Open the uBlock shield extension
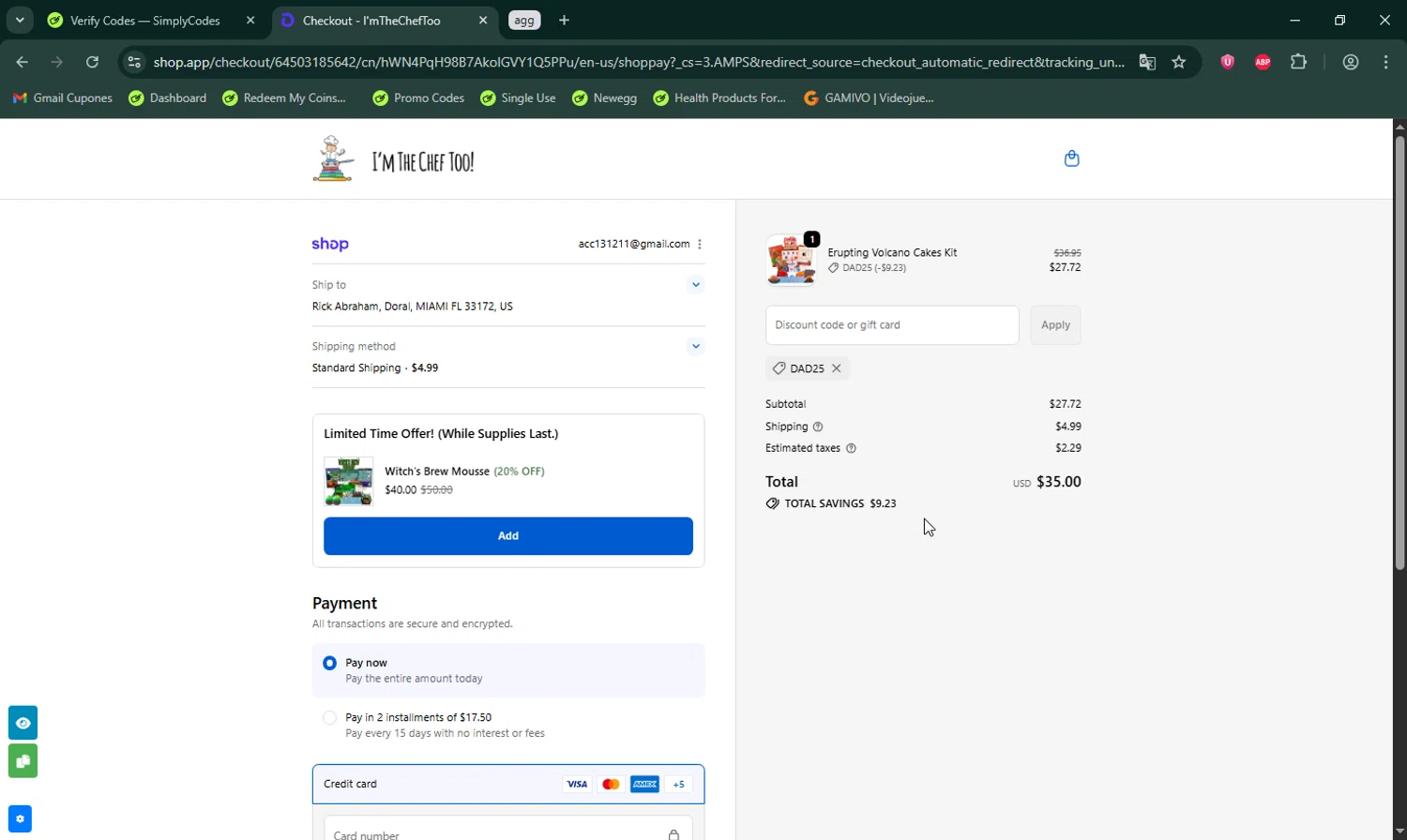 (1227, 62)
